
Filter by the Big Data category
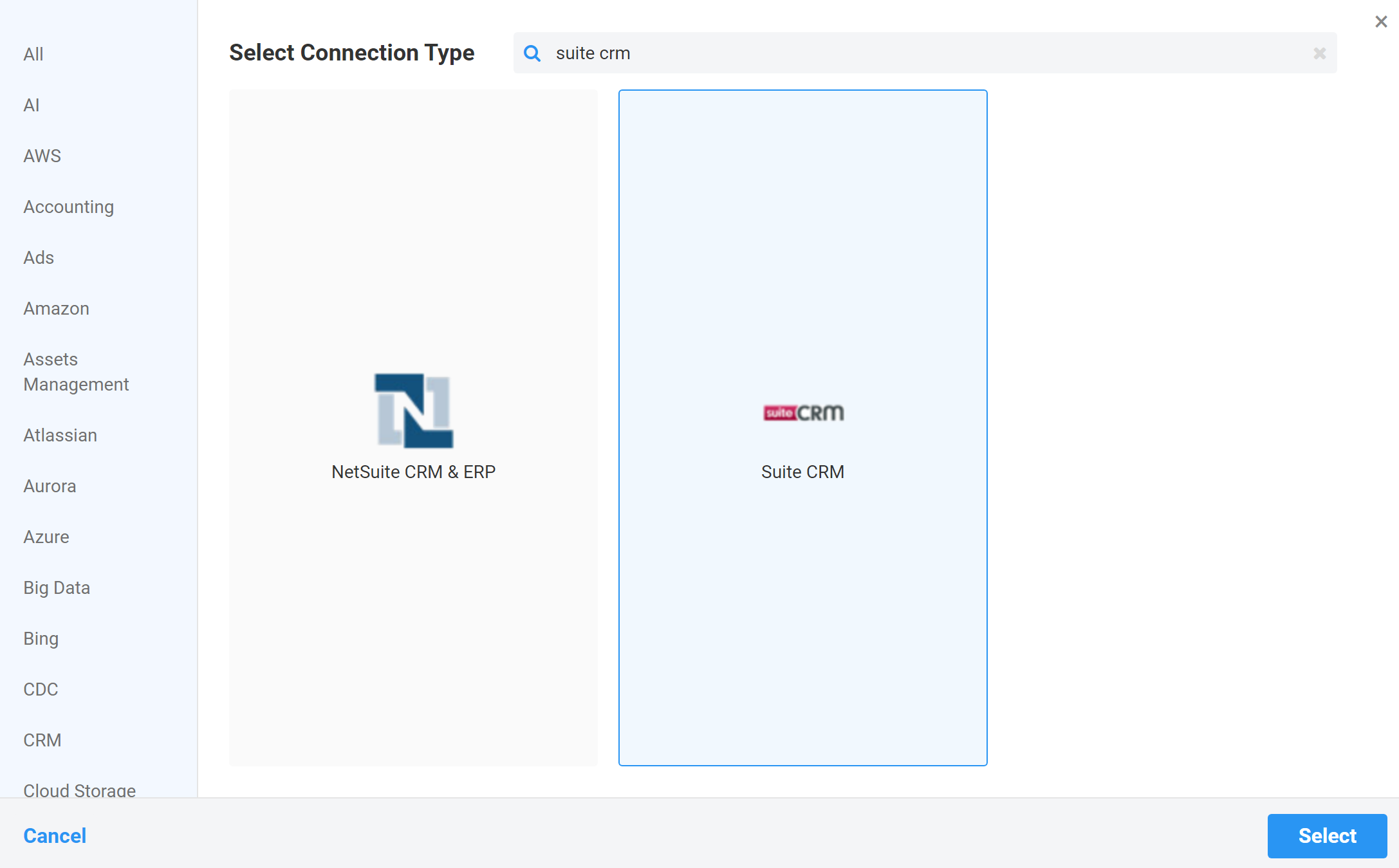coord(57,587)
